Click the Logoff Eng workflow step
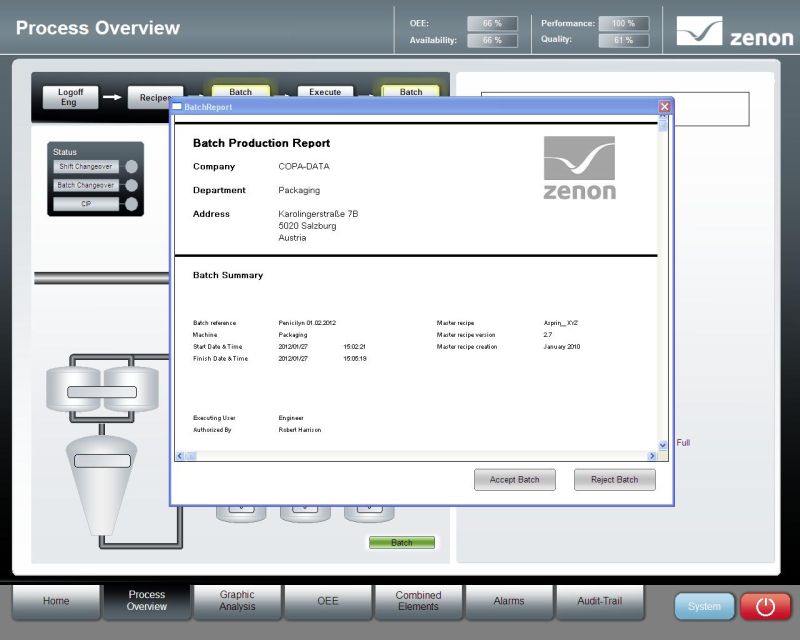The width and height of the screenshot is (800, 640). click(x=71, y=97)
